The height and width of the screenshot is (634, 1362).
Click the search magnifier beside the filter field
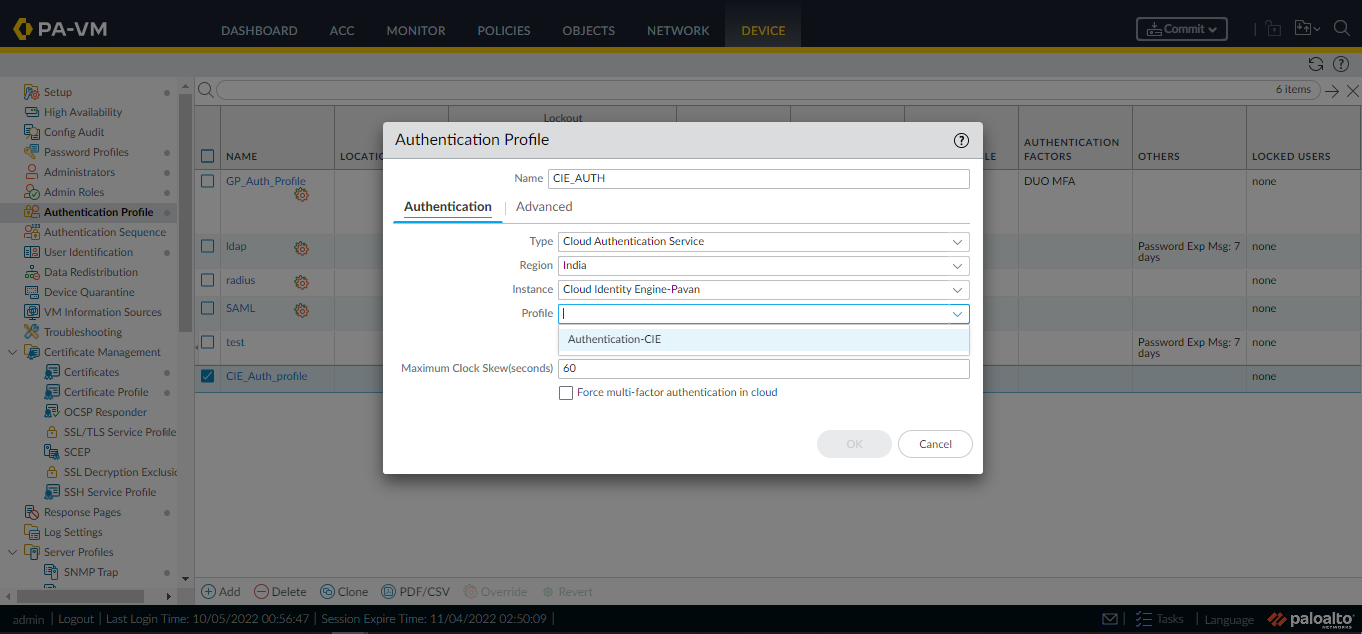point(205,89)
